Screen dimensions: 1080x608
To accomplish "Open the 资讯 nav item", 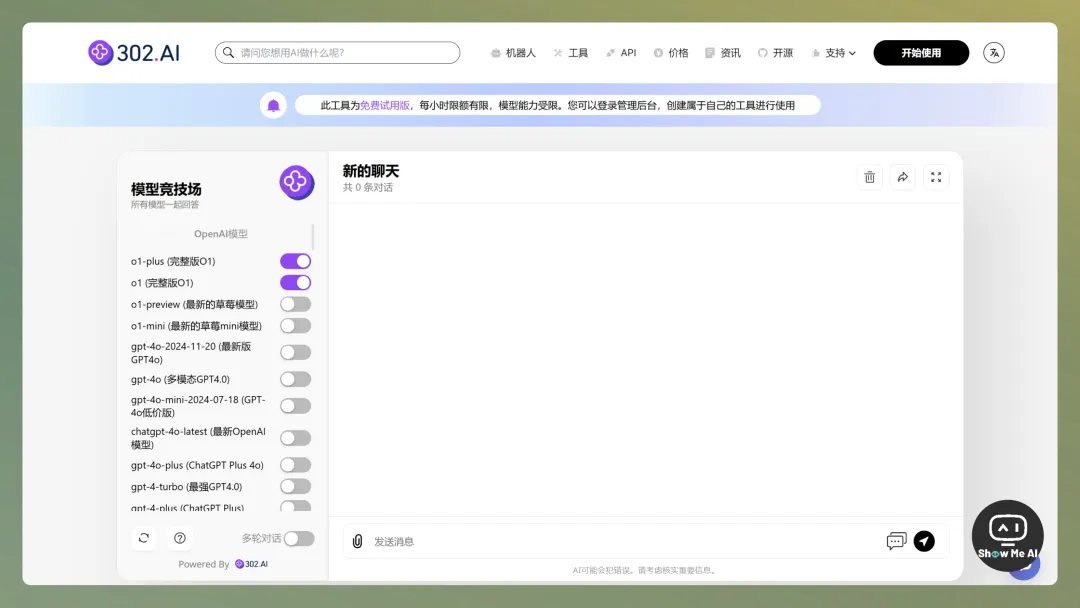I will 723,53.
